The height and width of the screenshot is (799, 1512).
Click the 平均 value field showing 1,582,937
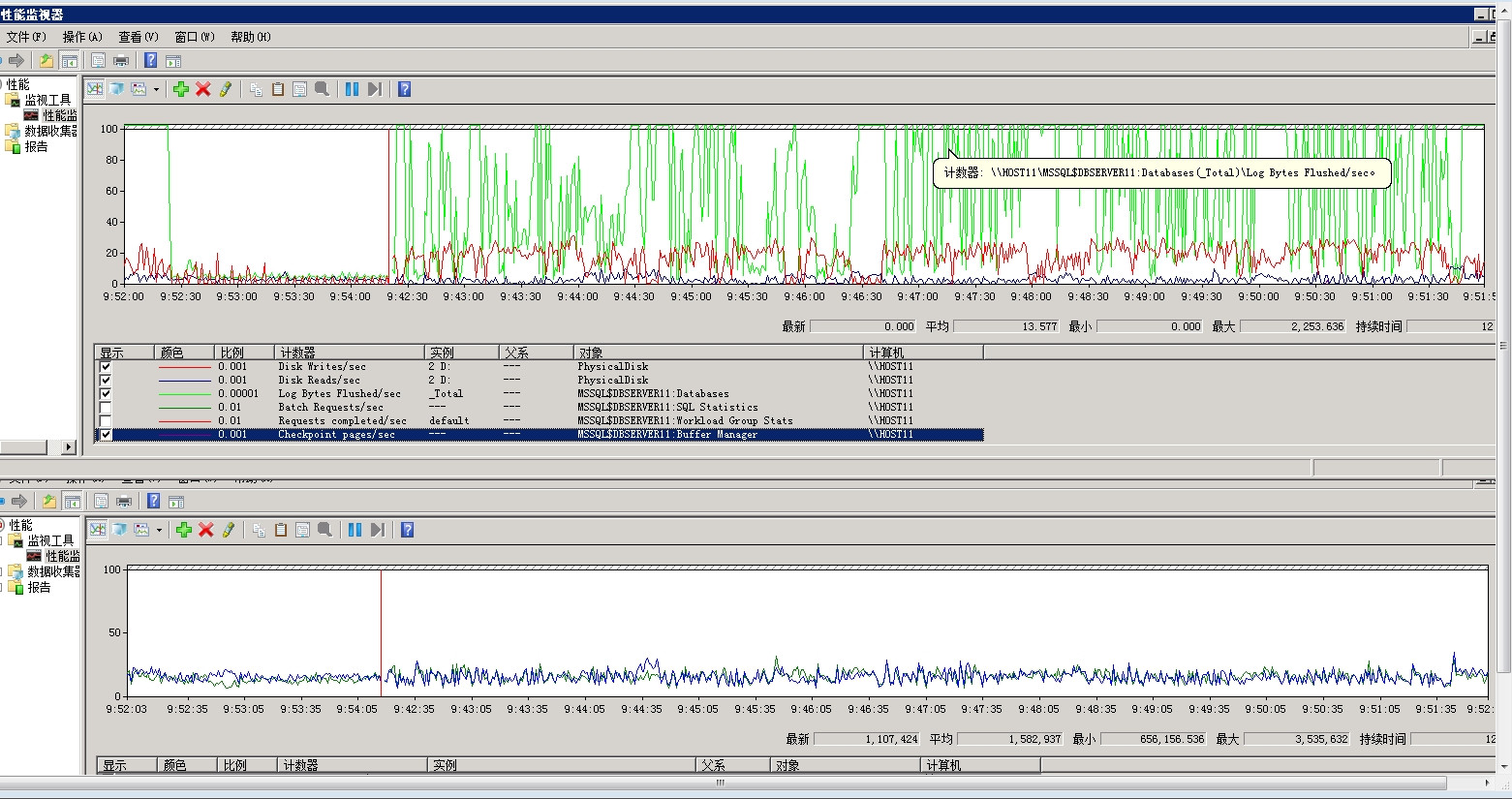[x=1010, y=739]
